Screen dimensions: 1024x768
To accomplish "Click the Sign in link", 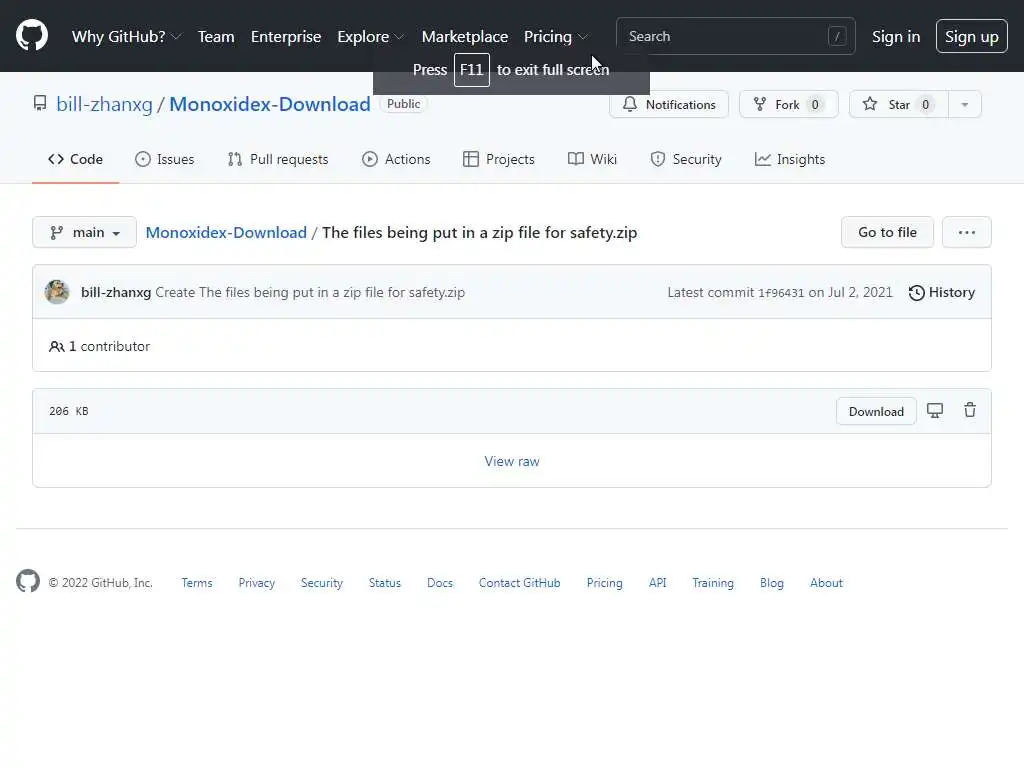I will [x=896, y=37].
